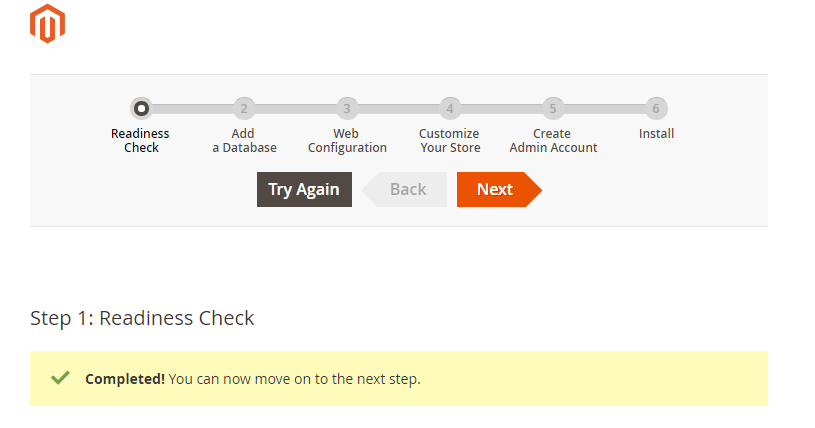
Task: Click the wizard progress bar track
Action: [398, 108]
